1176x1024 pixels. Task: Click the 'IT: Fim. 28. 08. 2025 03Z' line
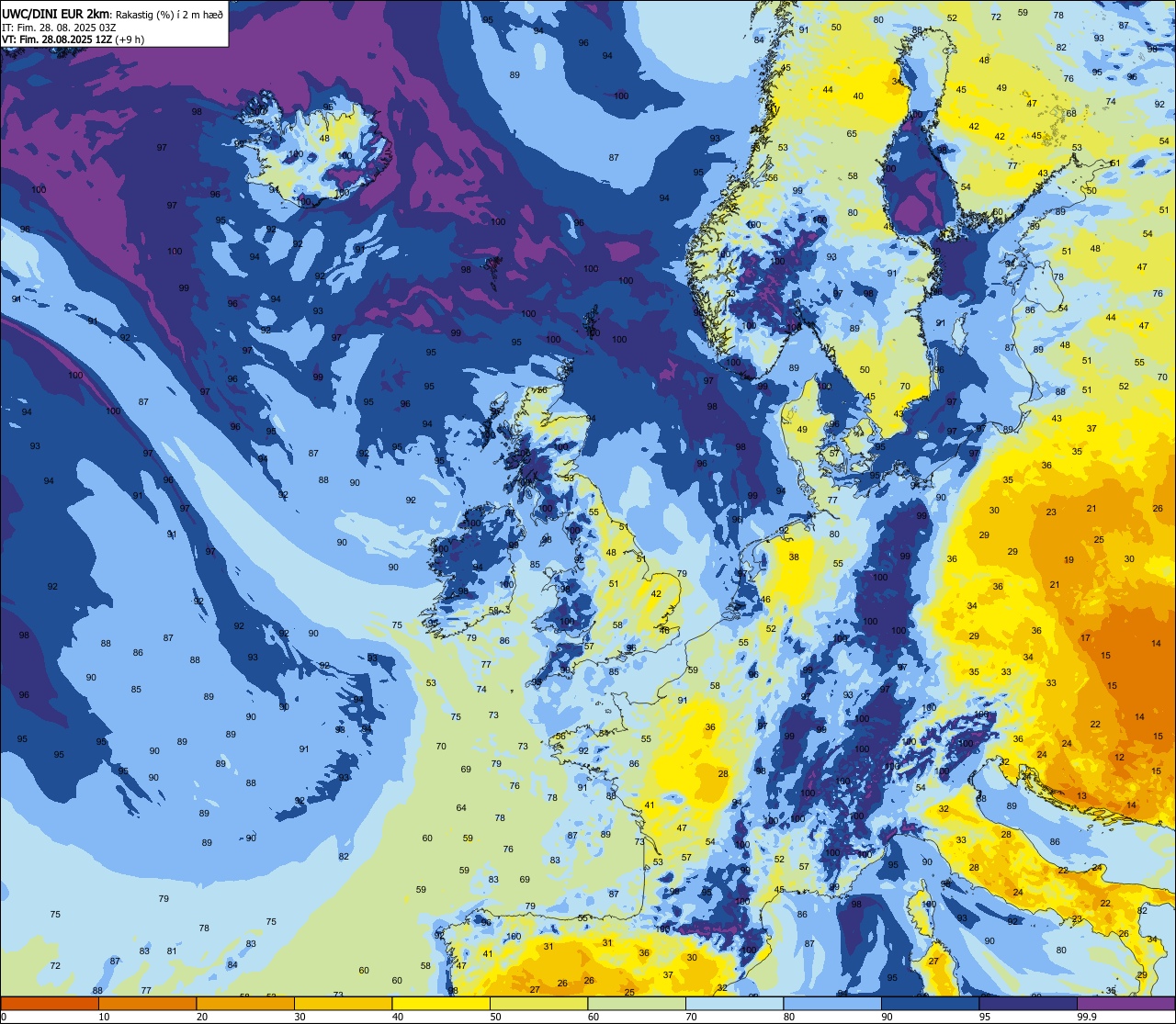[x=59, y=28]
